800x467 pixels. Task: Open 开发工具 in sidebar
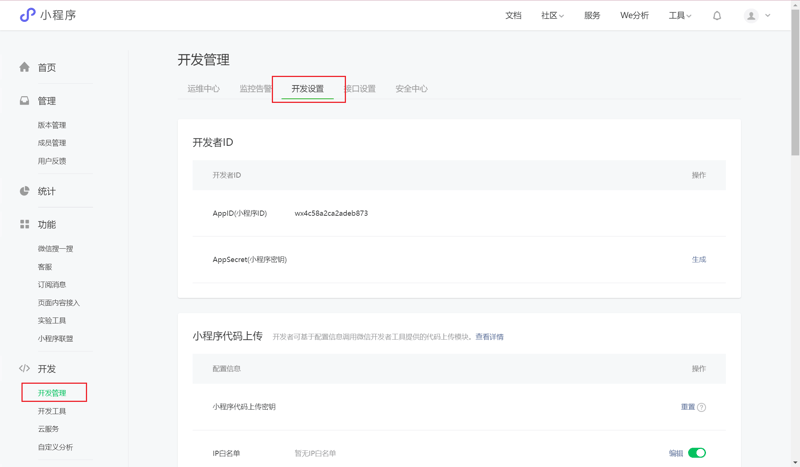click(52, 411)
